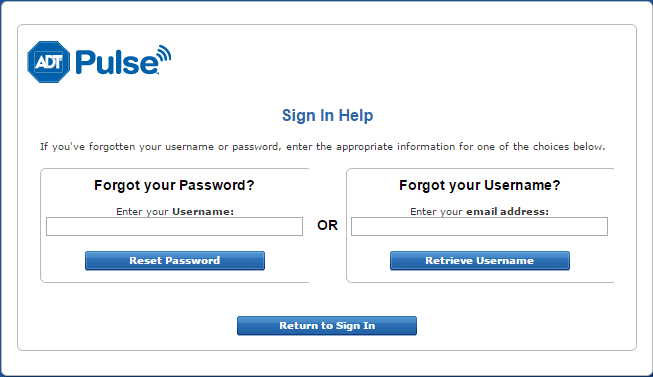Click empty space below Retrieve Username button
This screenshot has width=653, height=377.
[480, 277]
